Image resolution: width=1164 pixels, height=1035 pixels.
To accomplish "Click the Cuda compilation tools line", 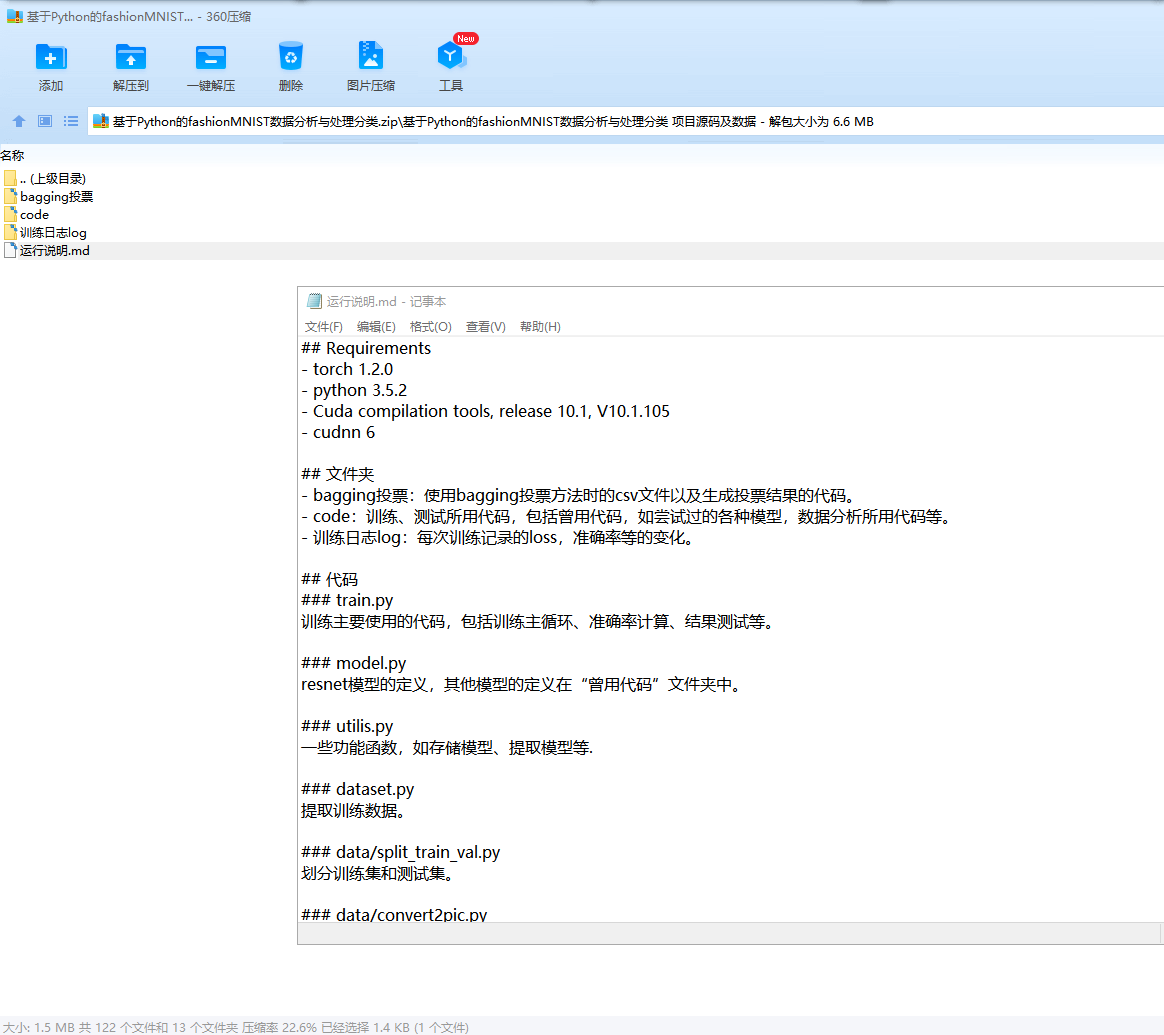I will (485, 411).
